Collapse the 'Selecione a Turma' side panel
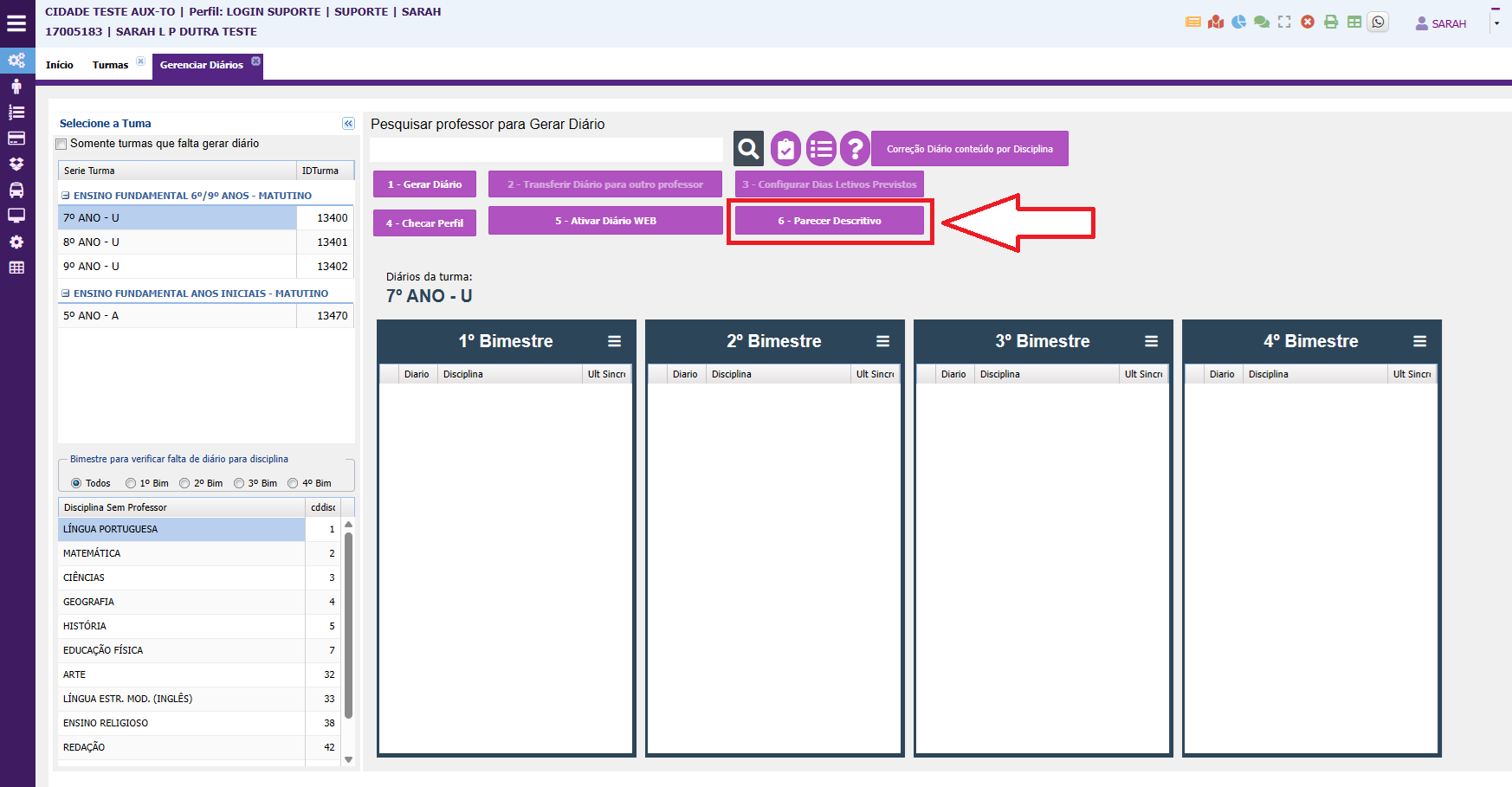Image resolution: width=1512 pixels, height=787 pixels. [x=348, y=124]
